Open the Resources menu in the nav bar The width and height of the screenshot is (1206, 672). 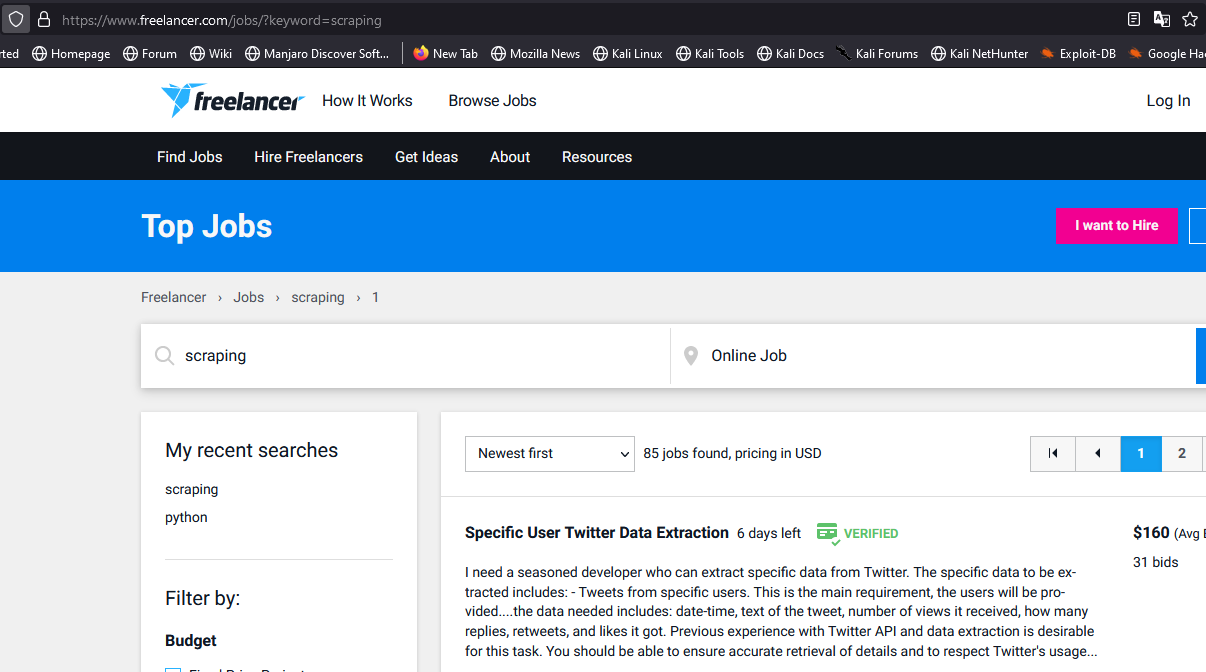coord(596,157)
